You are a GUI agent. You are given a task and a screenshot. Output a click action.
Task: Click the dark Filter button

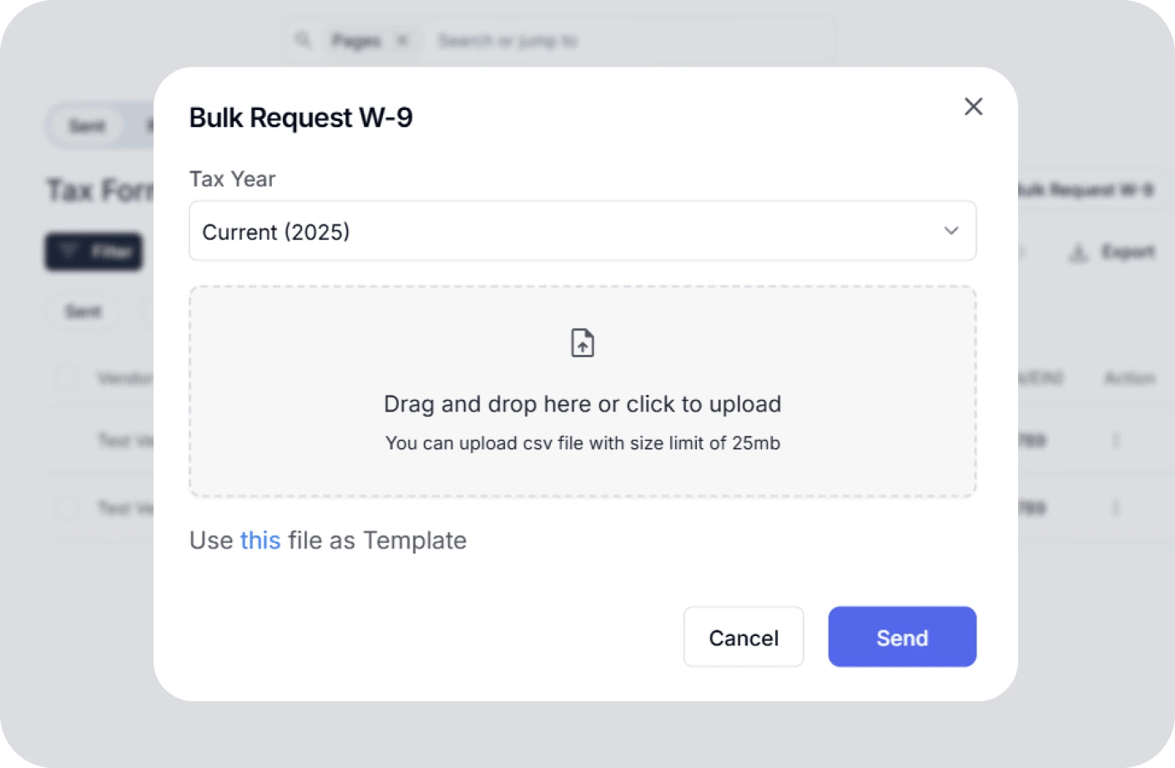(x=94, y=252)
